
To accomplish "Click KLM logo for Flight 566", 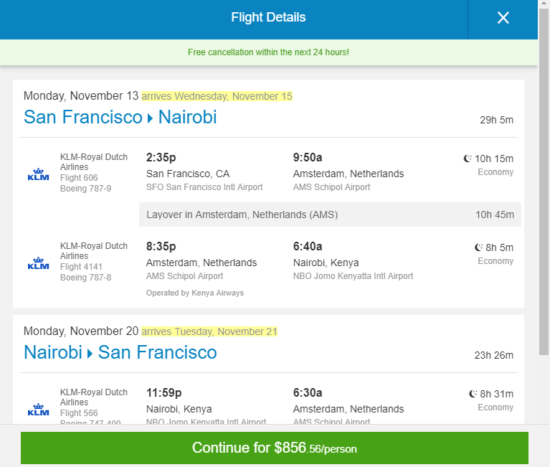I will coord(38,409).
